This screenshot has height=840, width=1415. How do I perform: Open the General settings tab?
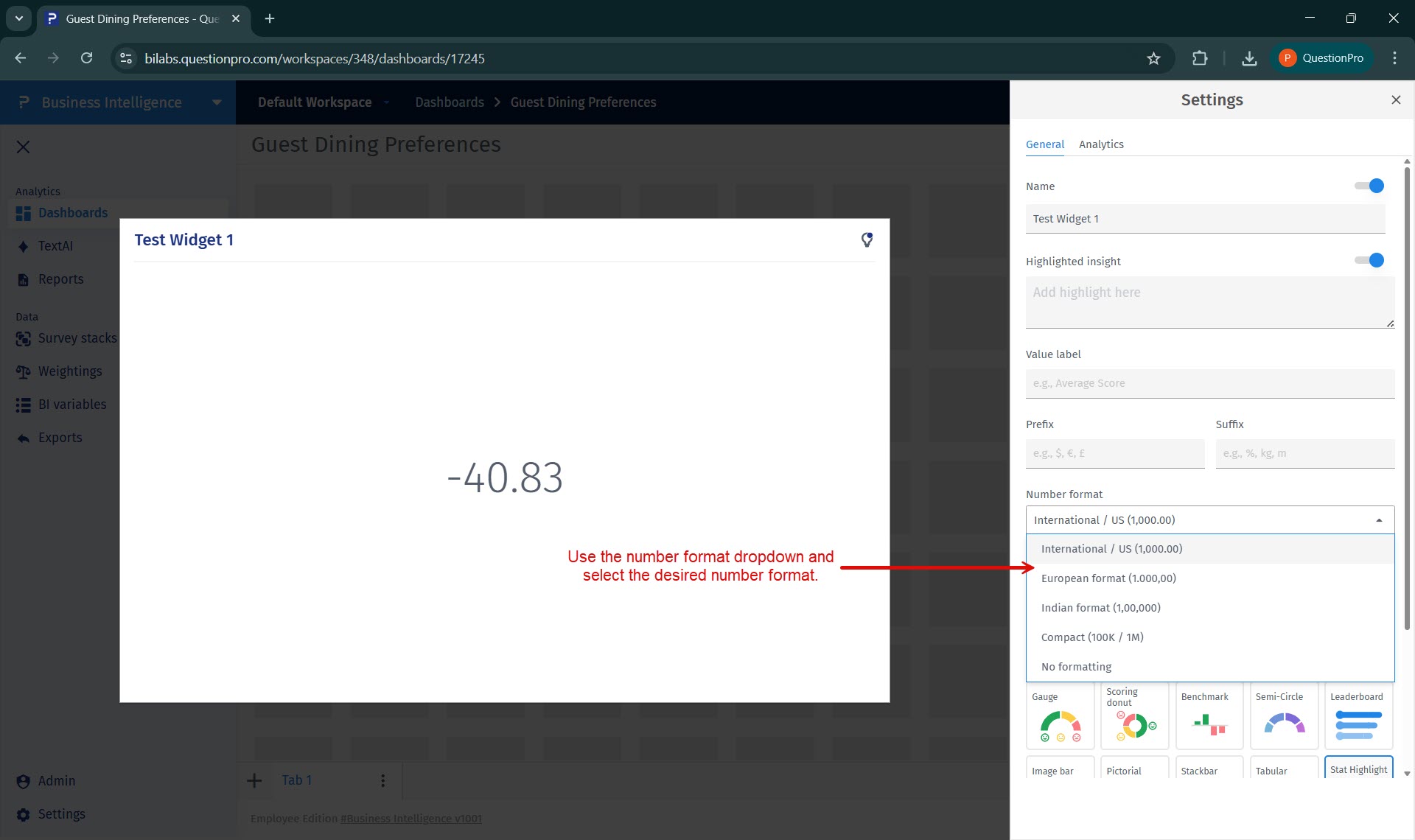click(x=1044, y=144)
